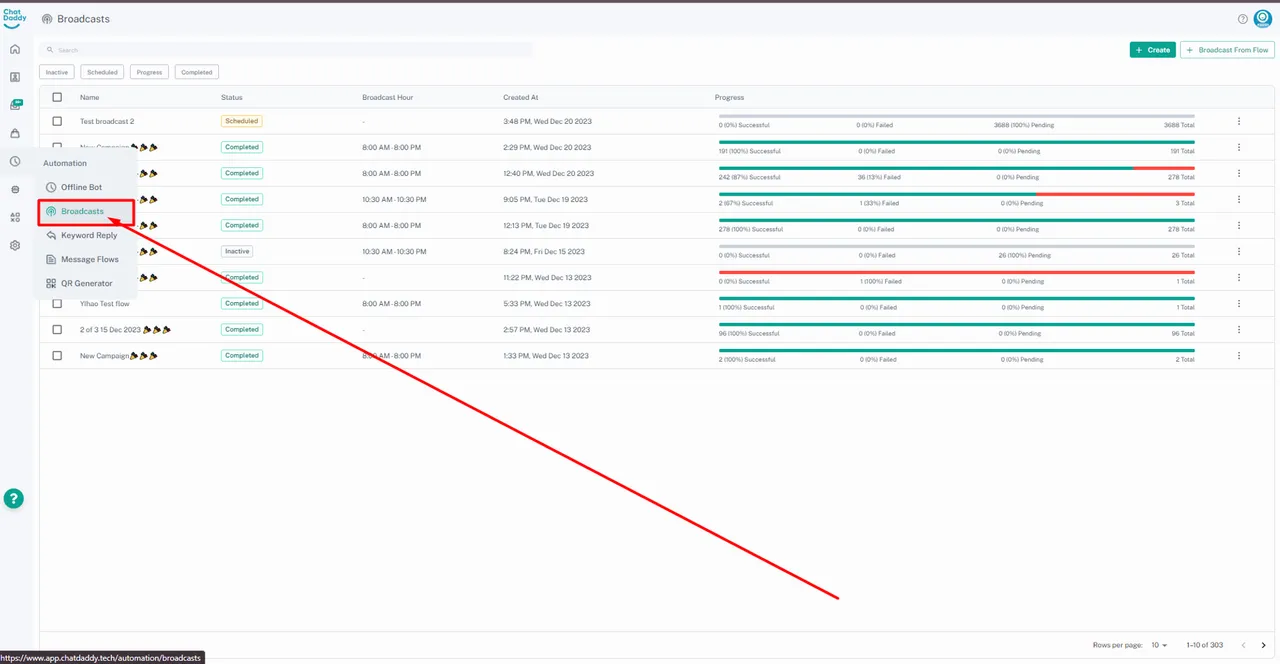Click the settings gear icon in sidebar
The image size is (1280, 664).
(15, 245)
